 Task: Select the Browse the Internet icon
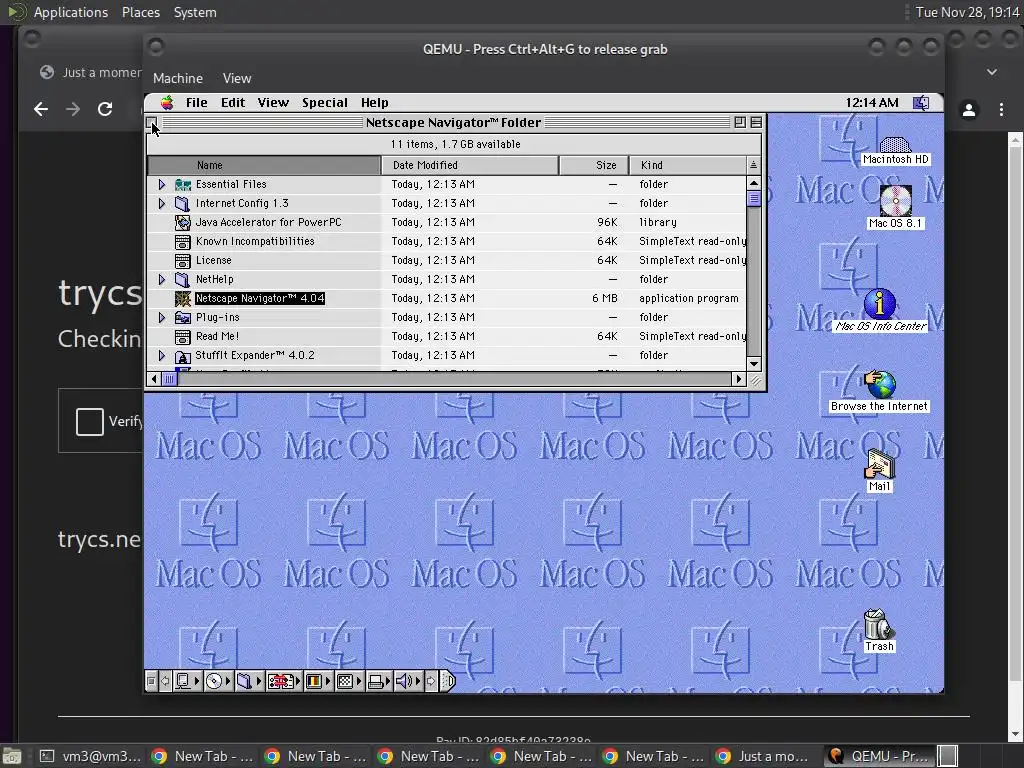(x=880, y=384)
